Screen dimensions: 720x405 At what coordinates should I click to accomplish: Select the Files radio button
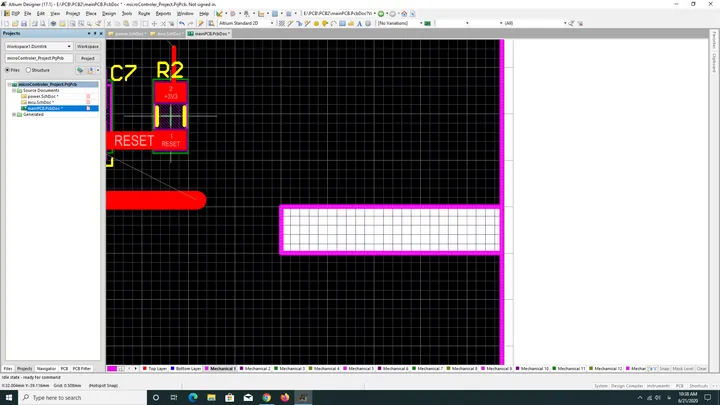[x=7, y=70]
